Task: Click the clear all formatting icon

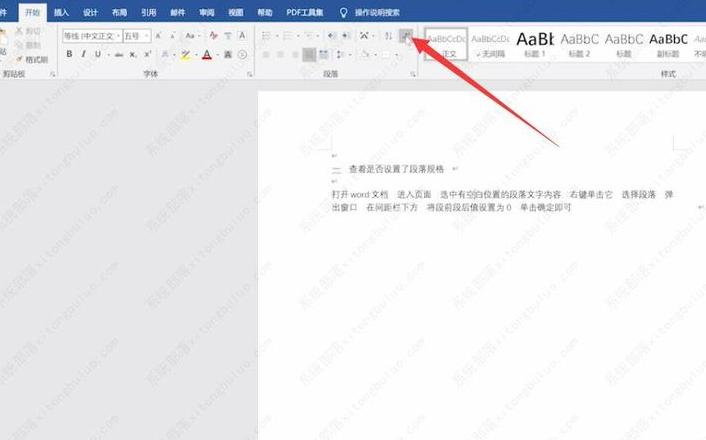Action: pos(213,36)
